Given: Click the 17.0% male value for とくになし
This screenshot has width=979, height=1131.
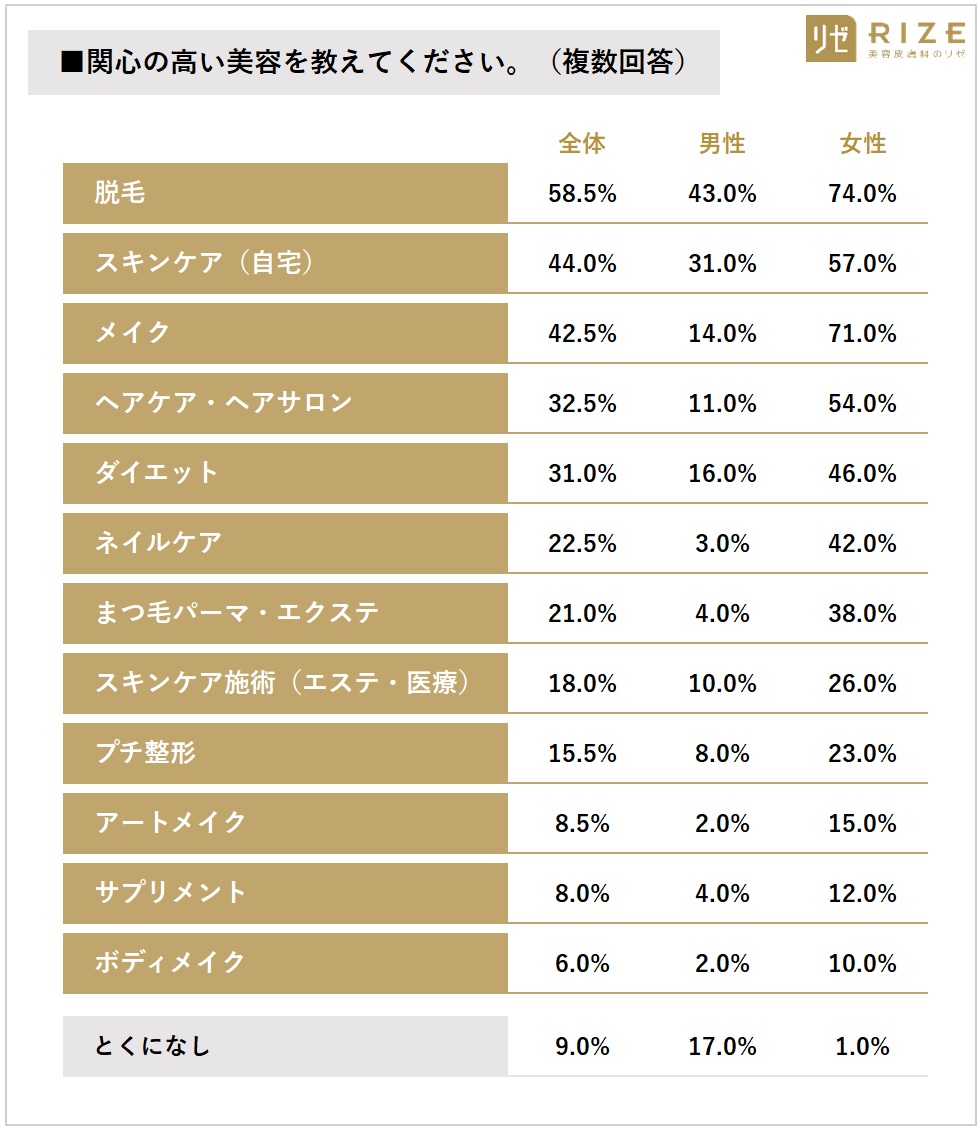Looking at the screenshot, I should [722, 1047].
